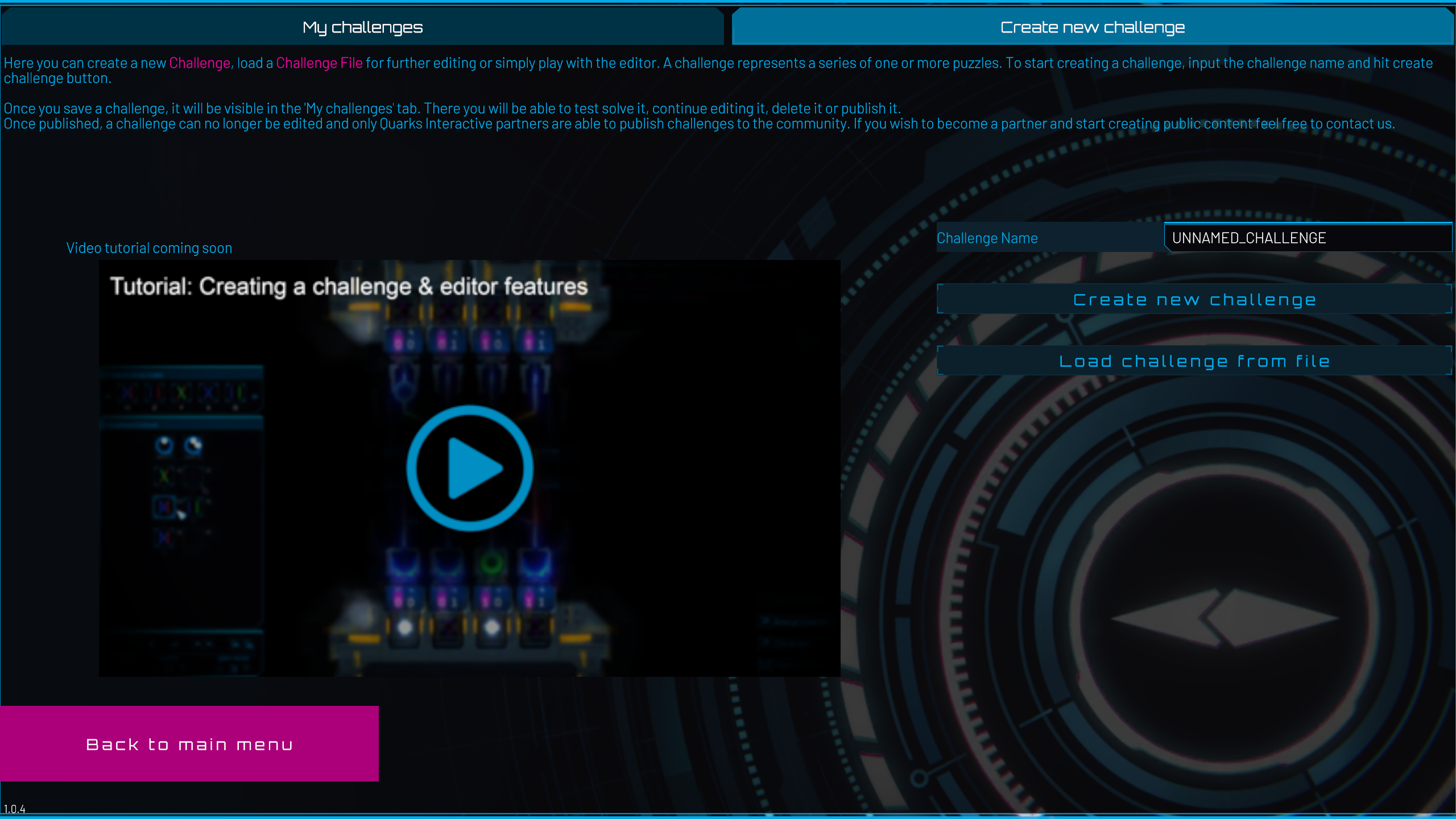This screenshot has height=819, width=1456.
Task: Click the bottom blue status bar
Action: pos(728,816)
